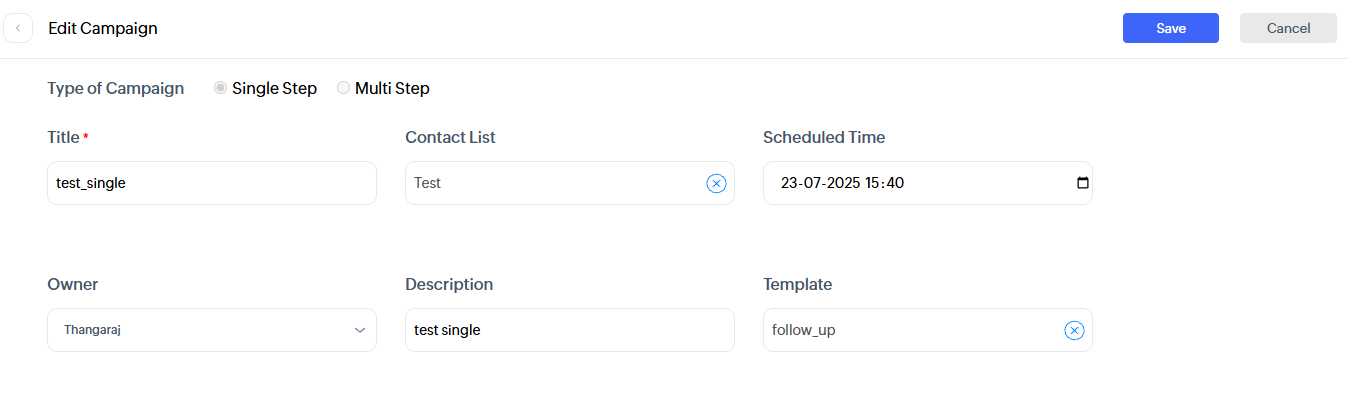Select the hour segment in Scheduled Time
The width and height of the screenshot is (1348, 404).
874,183
